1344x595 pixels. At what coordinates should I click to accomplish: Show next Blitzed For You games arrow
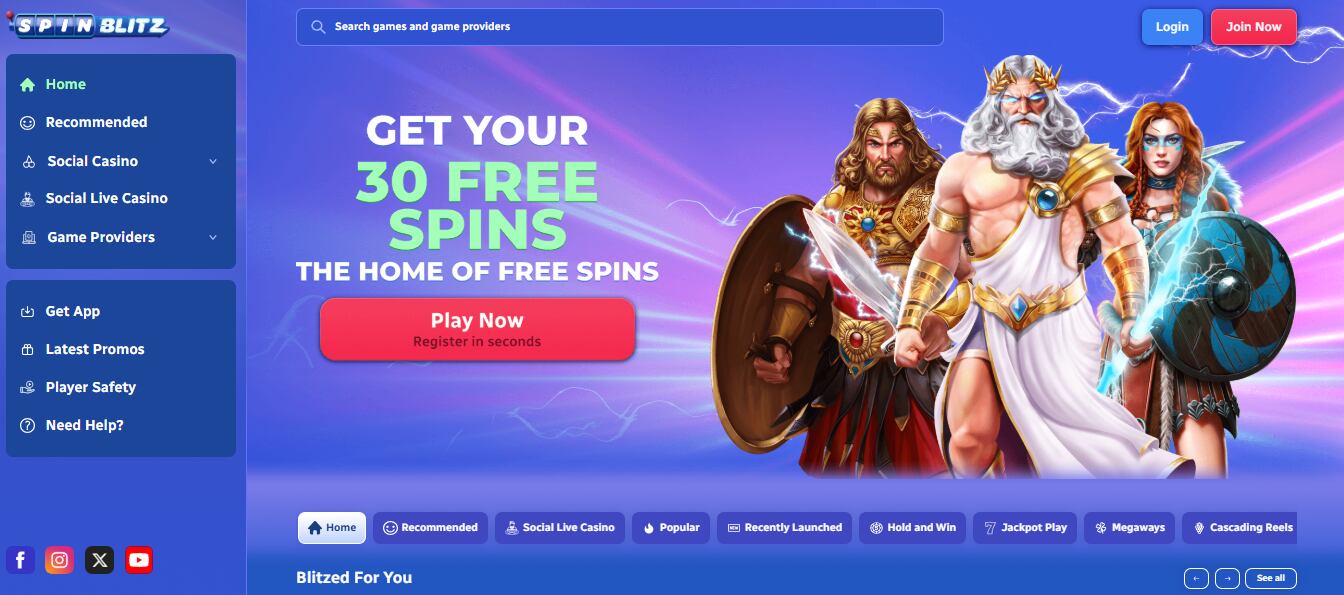click(x=1228, y=578)
